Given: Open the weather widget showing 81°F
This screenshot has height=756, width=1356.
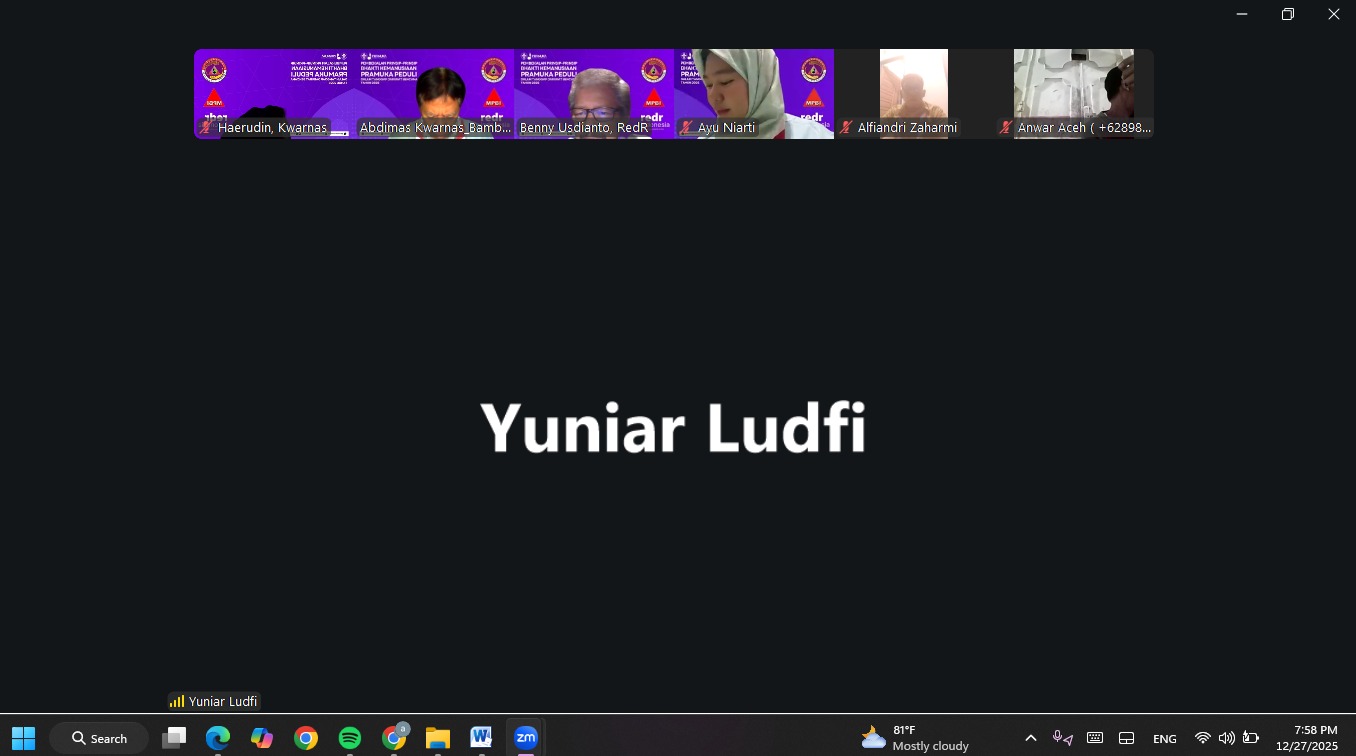Looking at the screenshot, I should pos(915,738).
